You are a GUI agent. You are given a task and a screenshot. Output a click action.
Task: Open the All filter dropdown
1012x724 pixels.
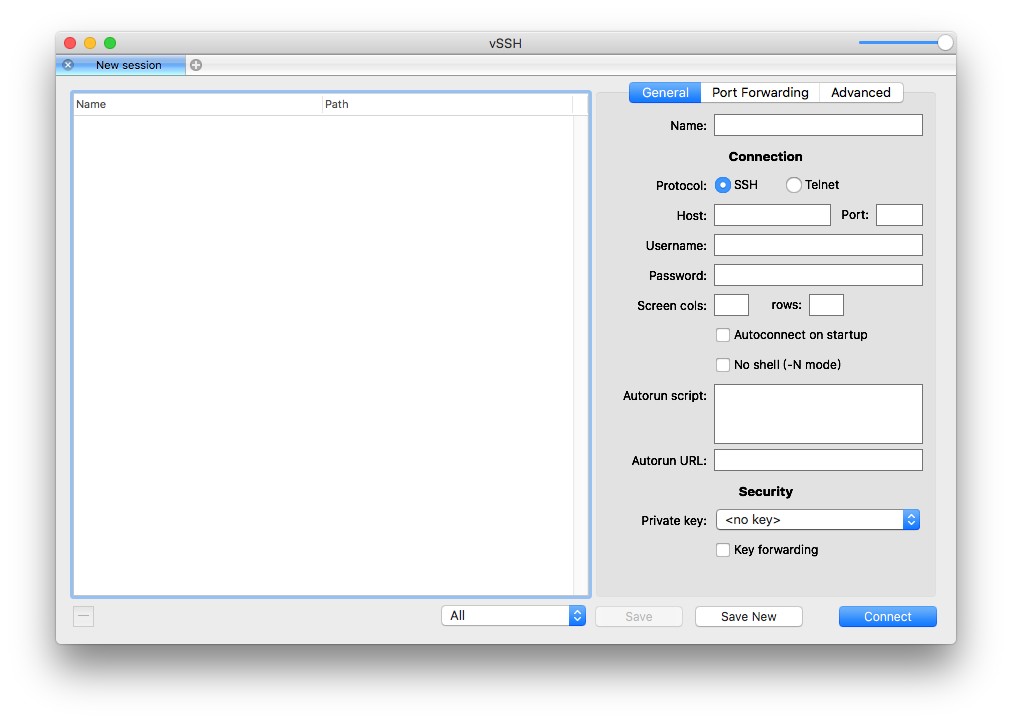coord(514,616)
